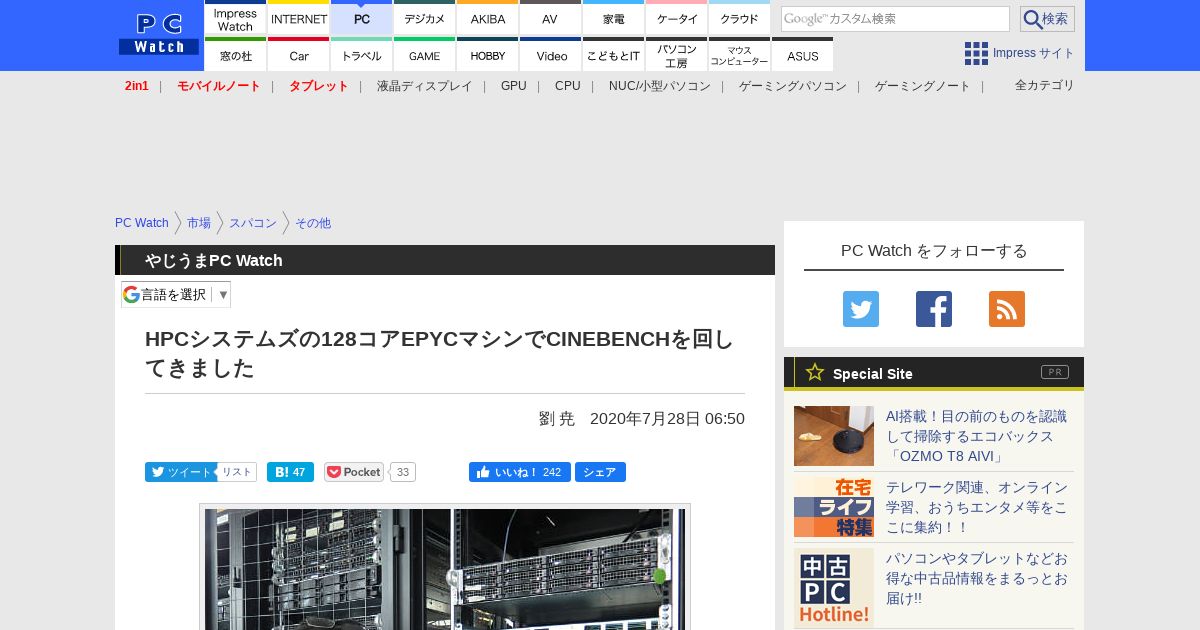The width and height of the screenshot is (1200, 630).
Task: Open the 全カテゴリ category list
Action: click(x=1044, y=85)
